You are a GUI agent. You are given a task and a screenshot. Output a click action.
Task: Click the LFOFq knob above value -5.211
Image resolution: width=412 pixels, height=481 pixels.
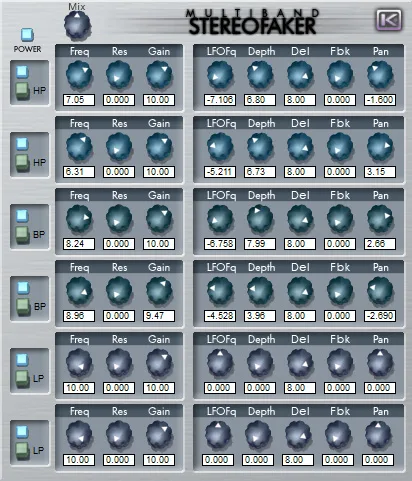coord(220,147)
